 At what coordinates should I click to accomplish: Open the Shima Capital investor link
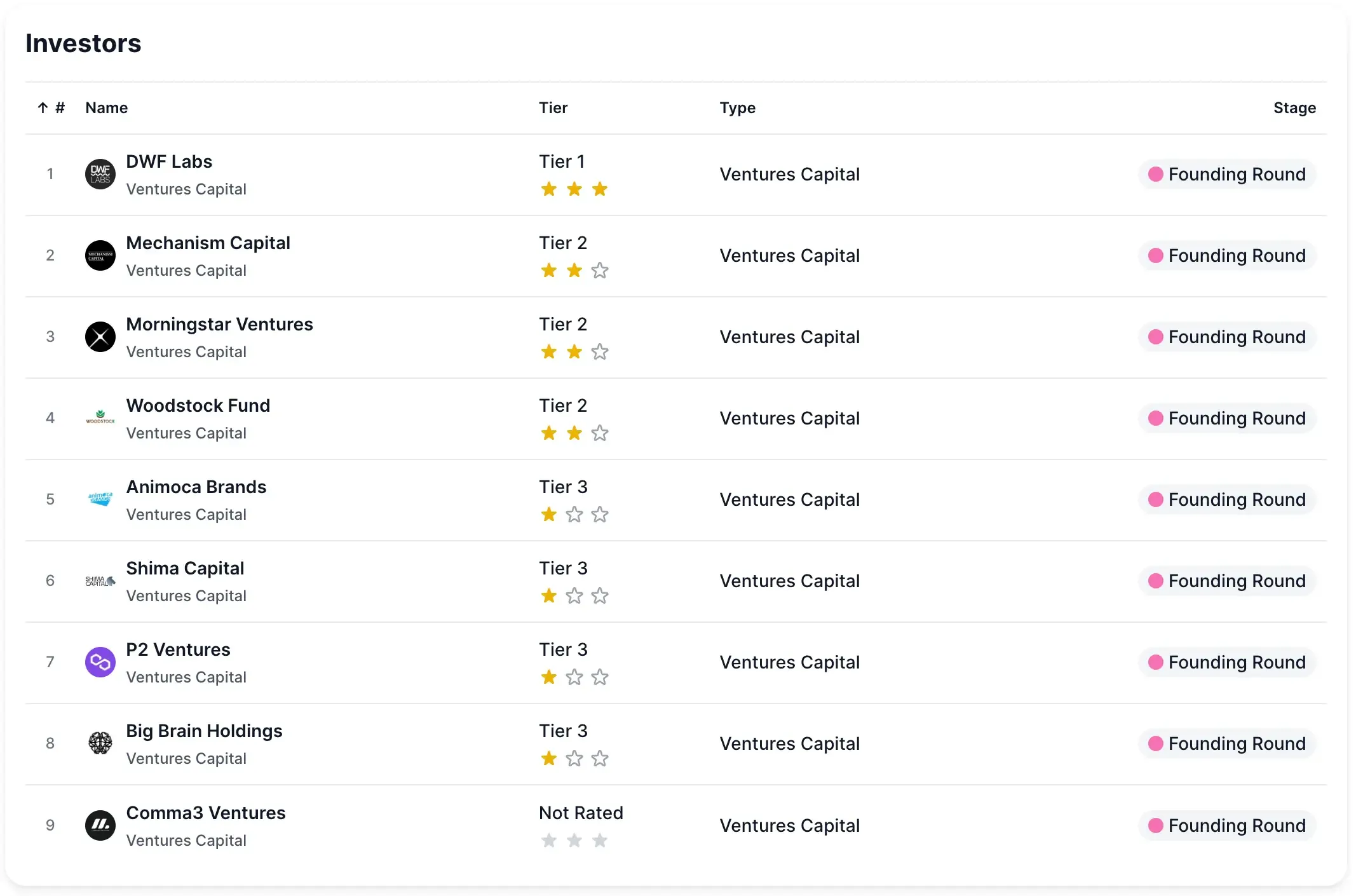185,569
